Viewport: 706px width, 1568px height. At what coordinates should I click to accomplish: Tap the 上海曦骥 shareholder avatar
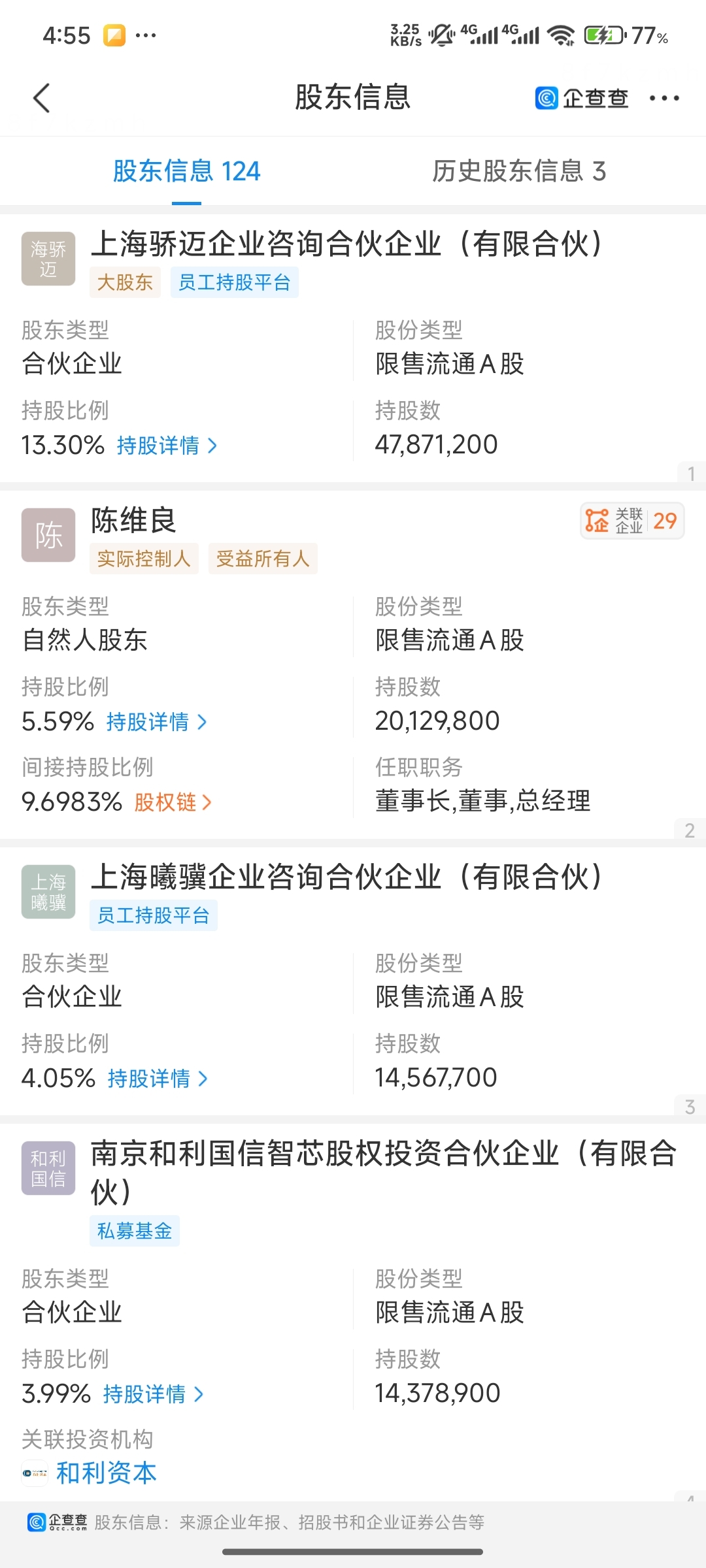point(48,892)
